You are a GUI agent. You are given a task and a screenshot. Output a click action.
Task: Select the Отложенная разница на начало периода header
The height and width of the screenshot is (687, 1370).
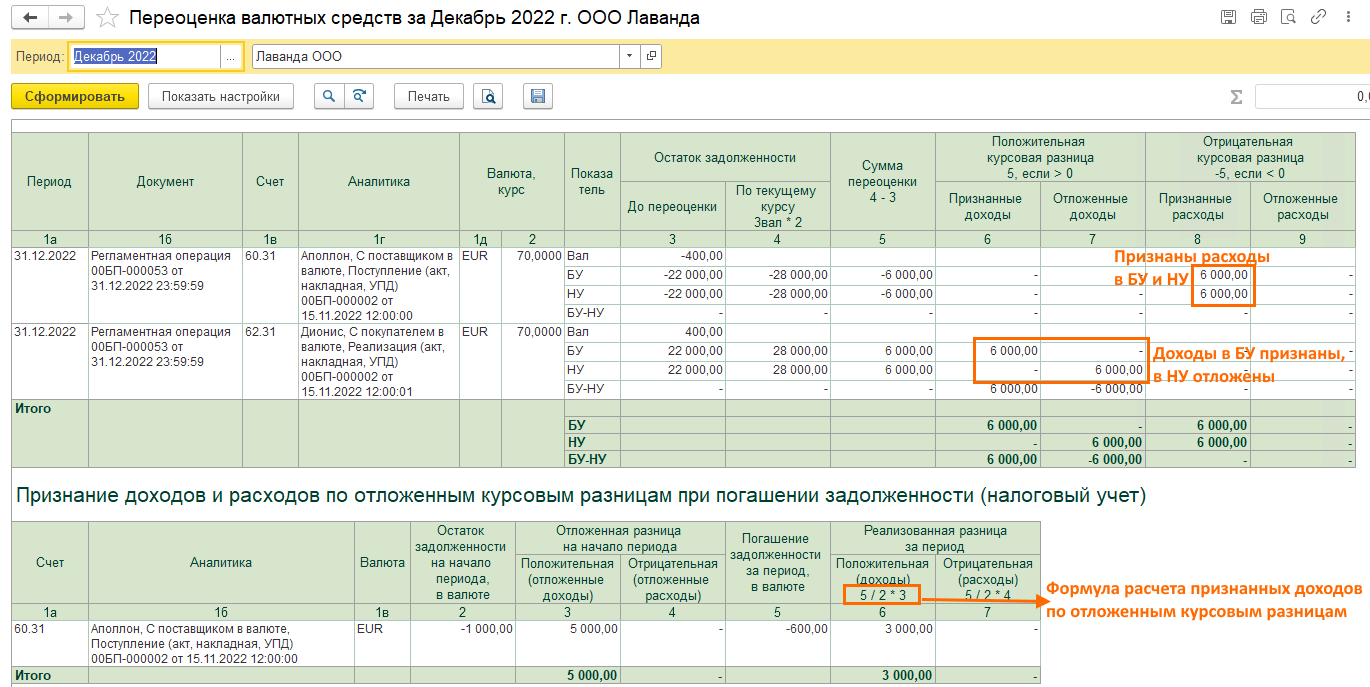click(x=620, y=538)
